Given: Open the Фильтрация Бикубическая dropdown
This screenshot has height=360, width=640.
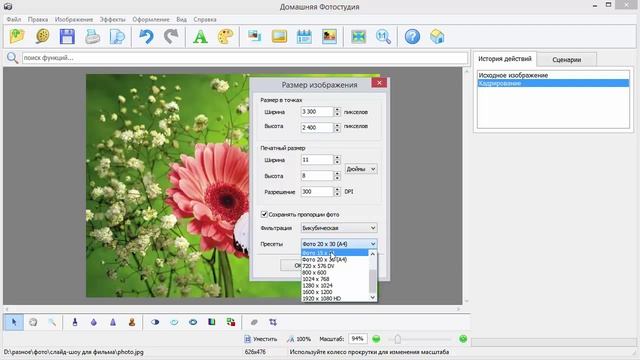Looking at the screenshot, I should point(339,228).
